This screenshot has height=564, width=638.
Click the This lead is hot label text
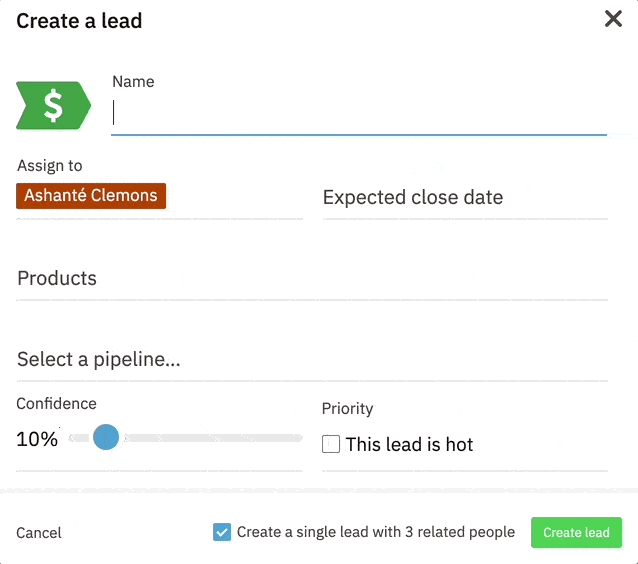pyautogui.click(x=409, y=444)
